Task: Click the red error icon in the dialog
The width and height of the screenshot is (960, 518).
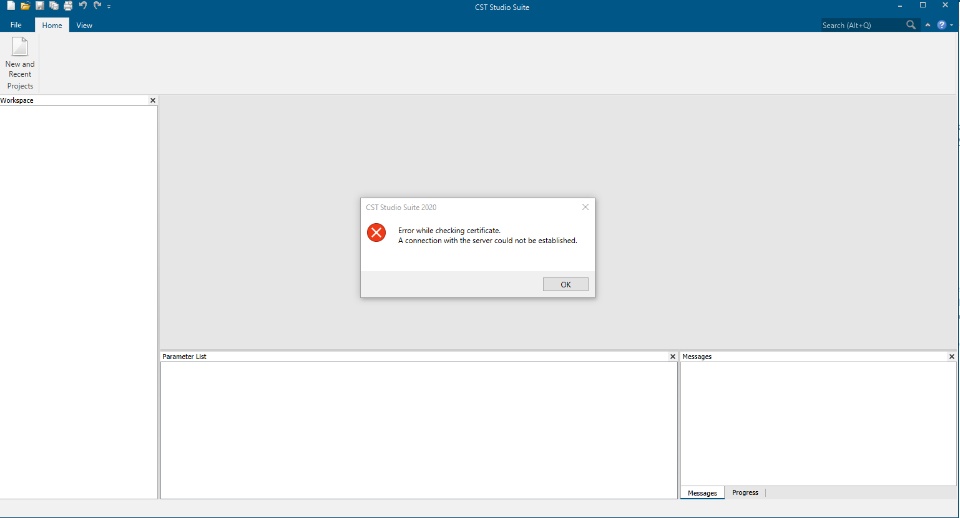Action: (377, 233)
